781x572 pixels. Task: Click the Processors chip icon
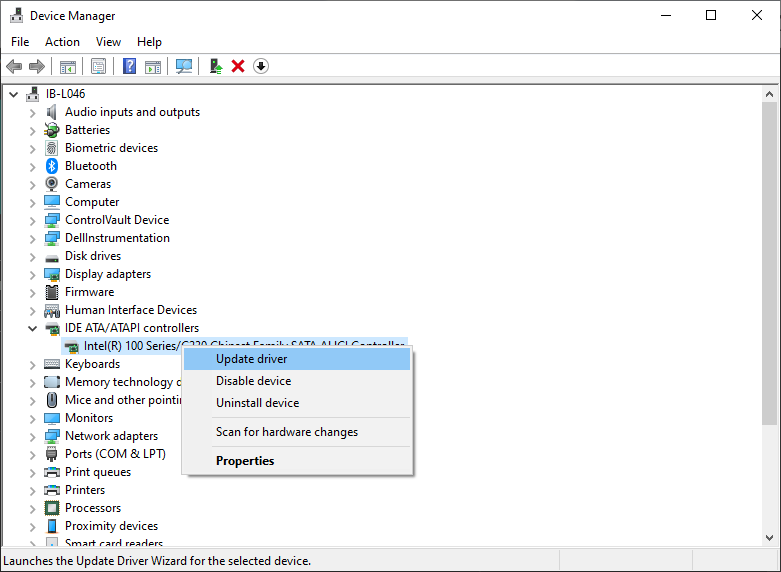52,508
